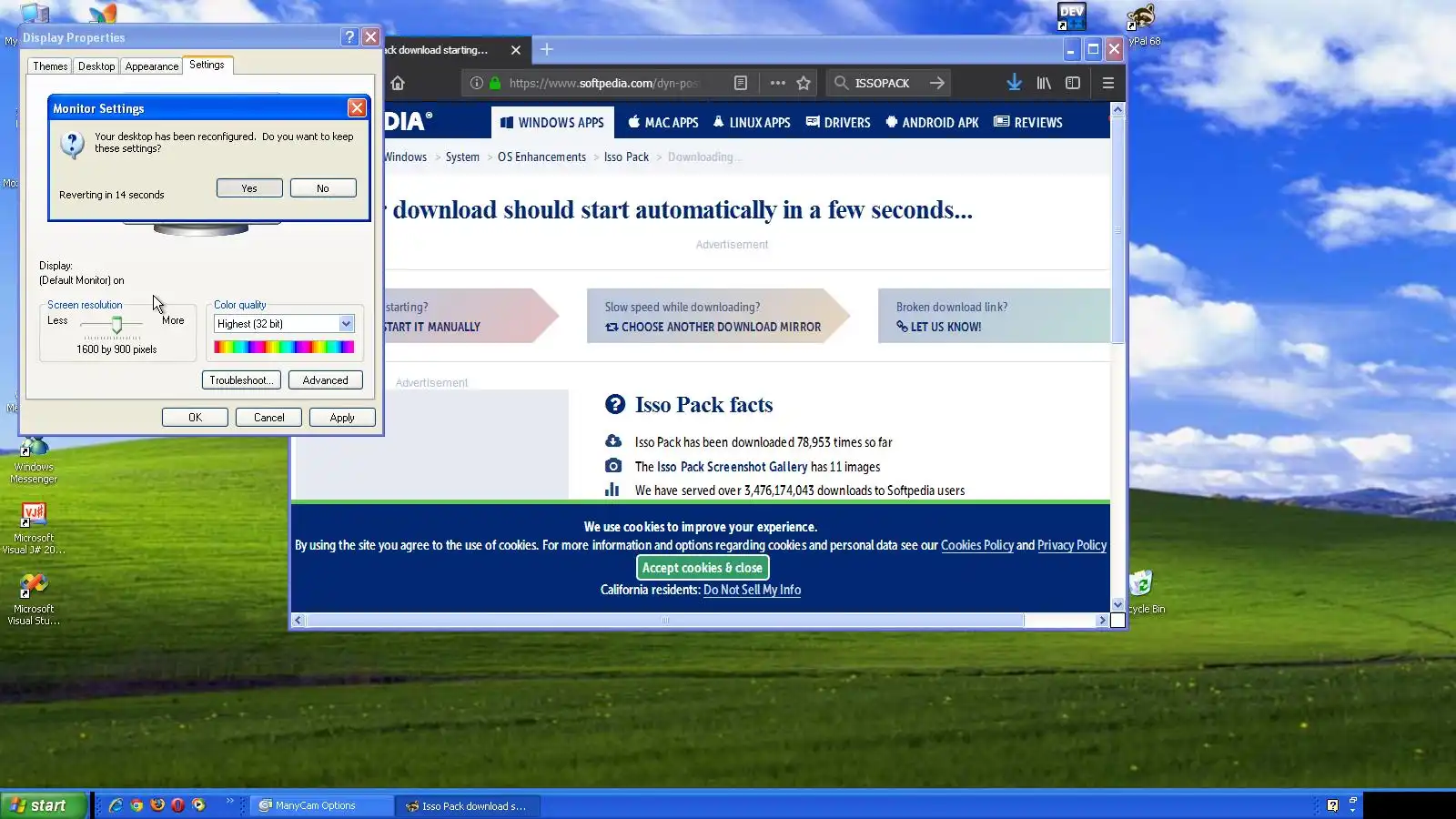Launch Opera from the quick launch bar

pos(177,805)
